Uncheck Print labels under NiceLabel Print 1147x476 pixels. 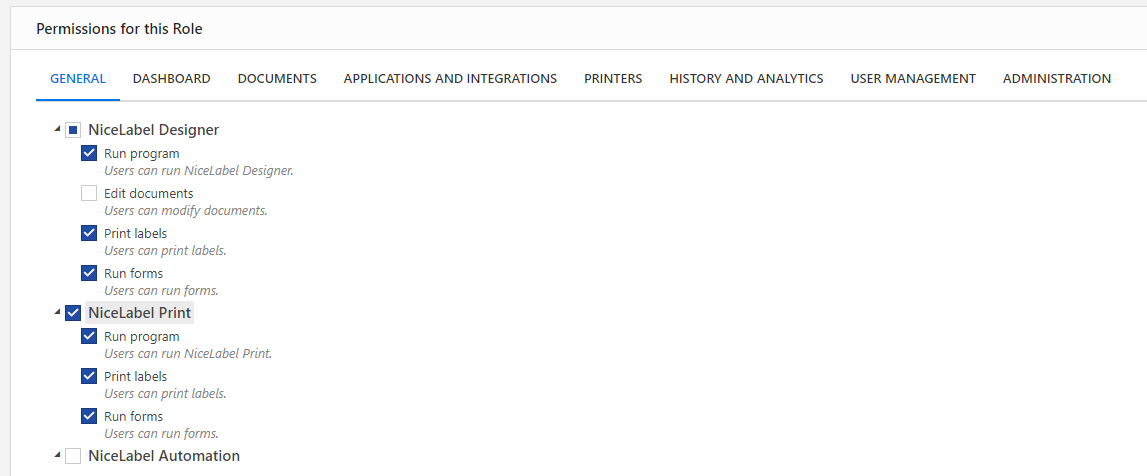coord(89,377)
